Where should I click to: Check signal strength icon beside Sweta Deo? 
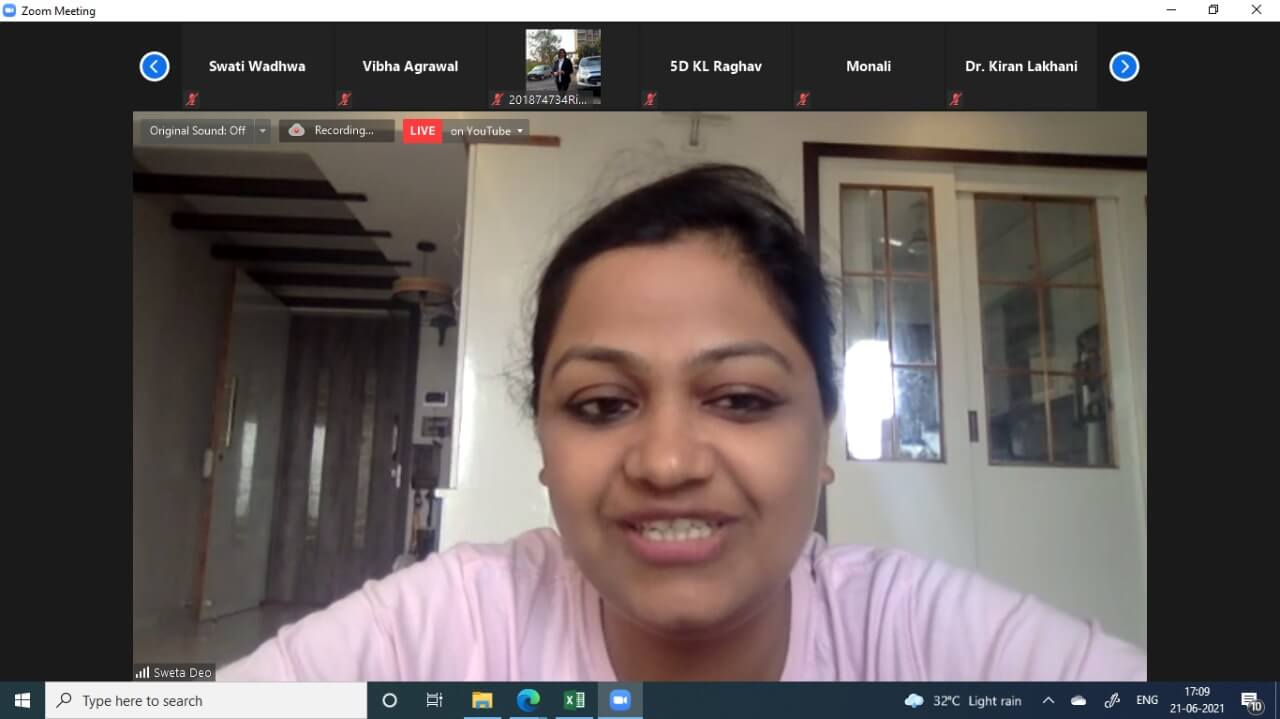[x=142, y=673]
